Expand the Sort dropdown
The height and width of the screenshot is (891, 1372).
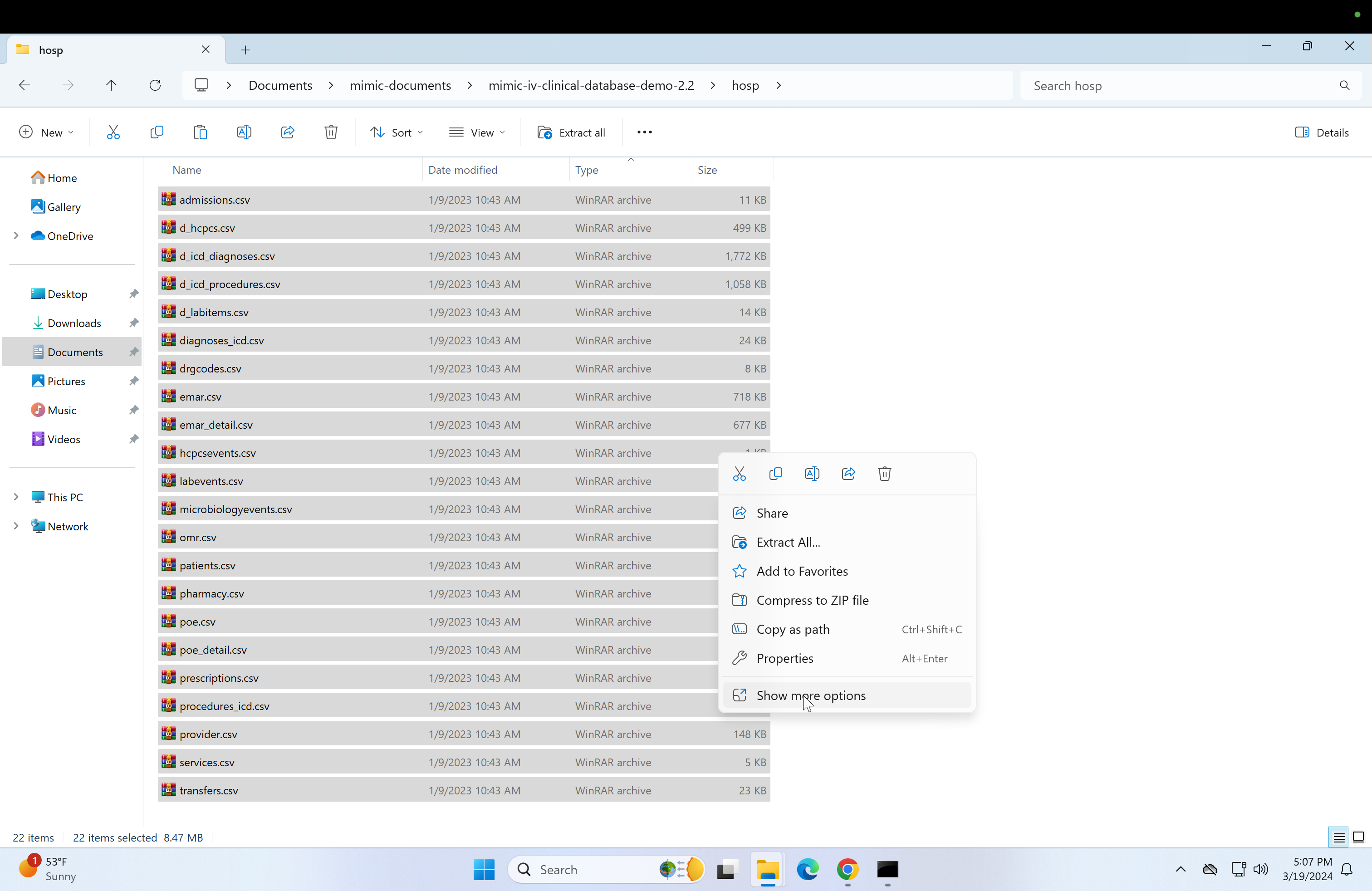tap(397, 132)
